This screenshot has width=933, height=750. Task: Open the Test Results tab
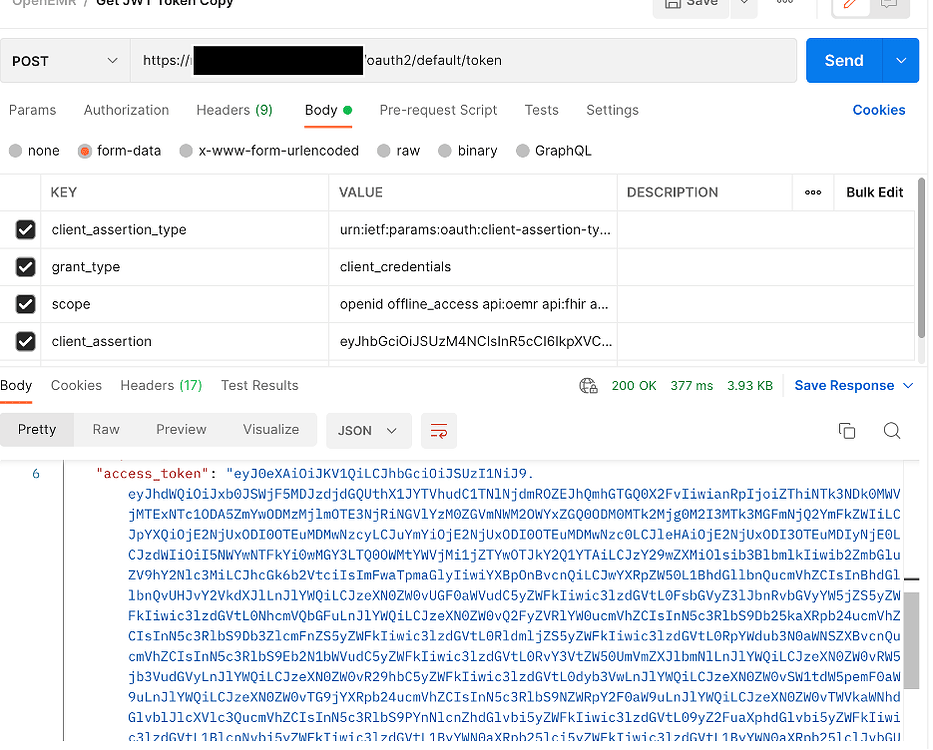tap(258, 385)
